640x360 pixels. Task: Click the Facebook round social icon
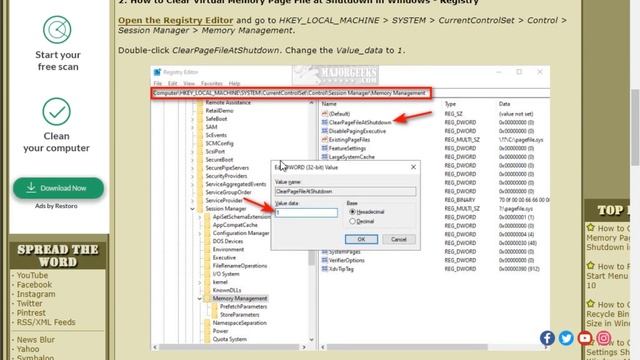pyautogui.click(x=547, y=338)
